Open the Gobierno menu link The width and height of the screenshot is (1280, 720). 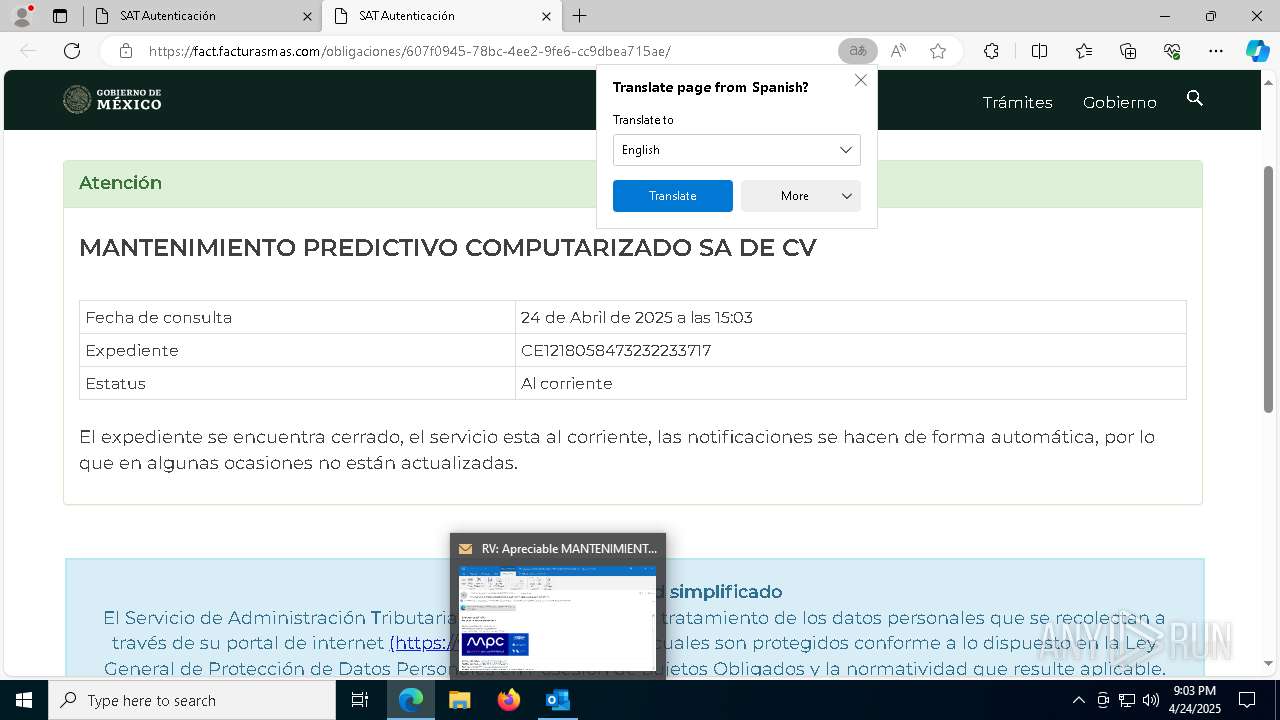[x=1120, y=102]
